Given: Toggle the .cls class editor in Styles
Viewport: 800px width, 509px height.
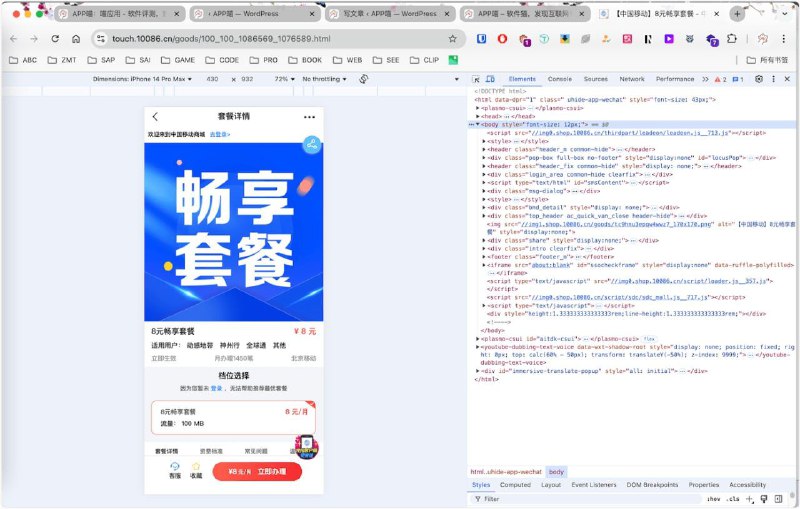Looking at the screenshot, I should click(733, 498).
